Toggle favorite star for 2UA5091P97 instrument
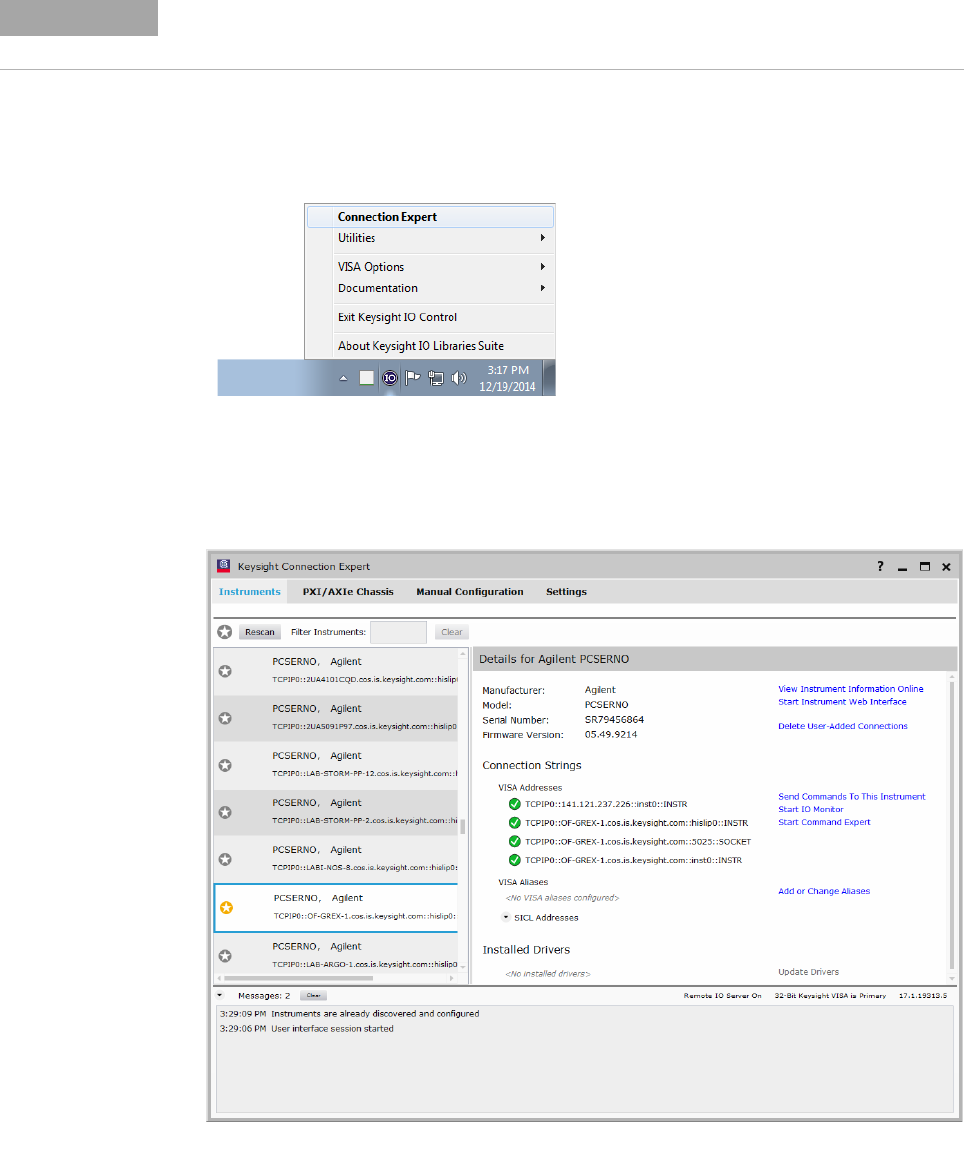The width and height of the screenshot is (964, 1151). [x=225, y=718]
